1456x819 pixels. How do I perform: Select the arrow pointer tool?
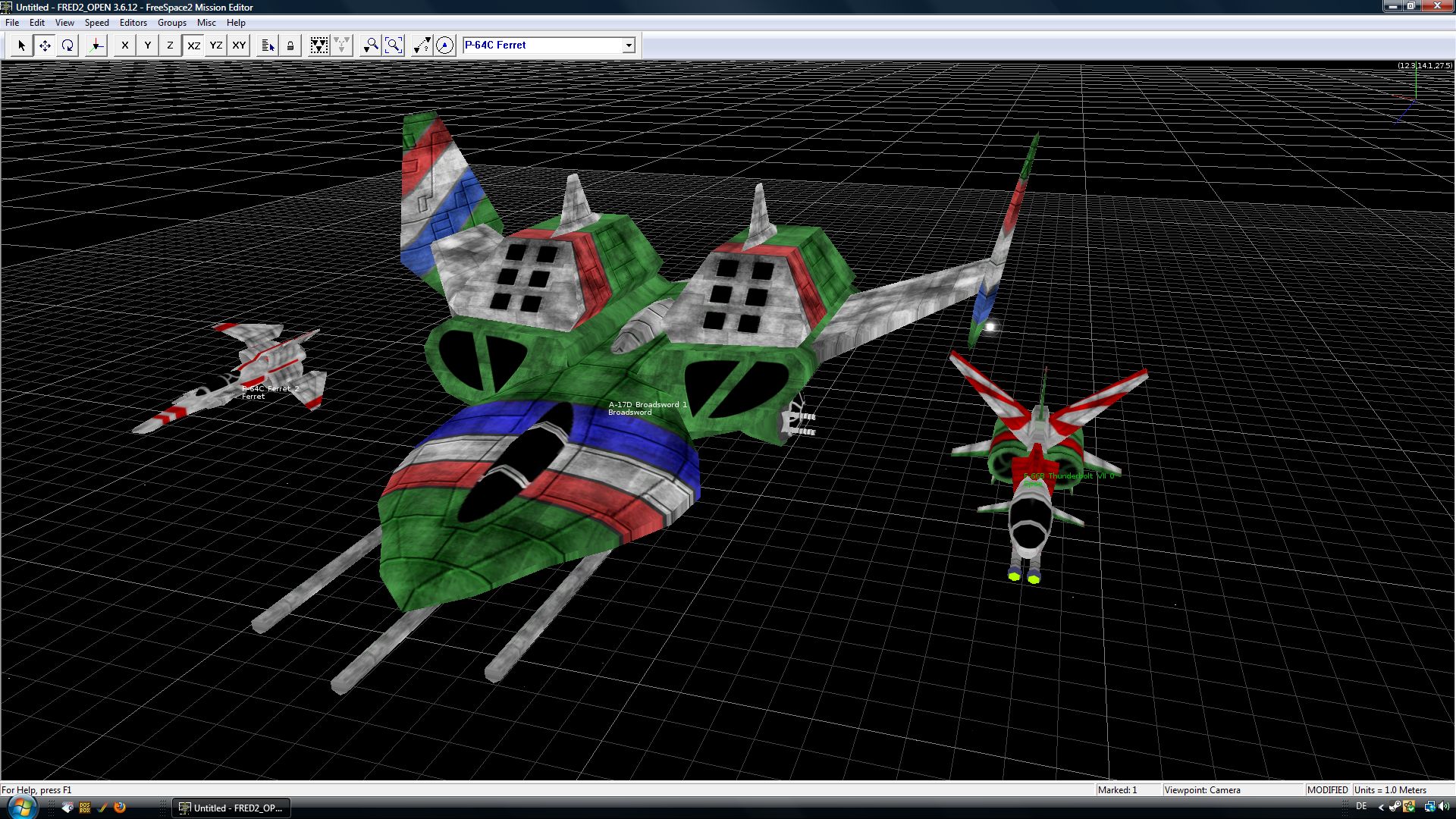click(22, 45)
